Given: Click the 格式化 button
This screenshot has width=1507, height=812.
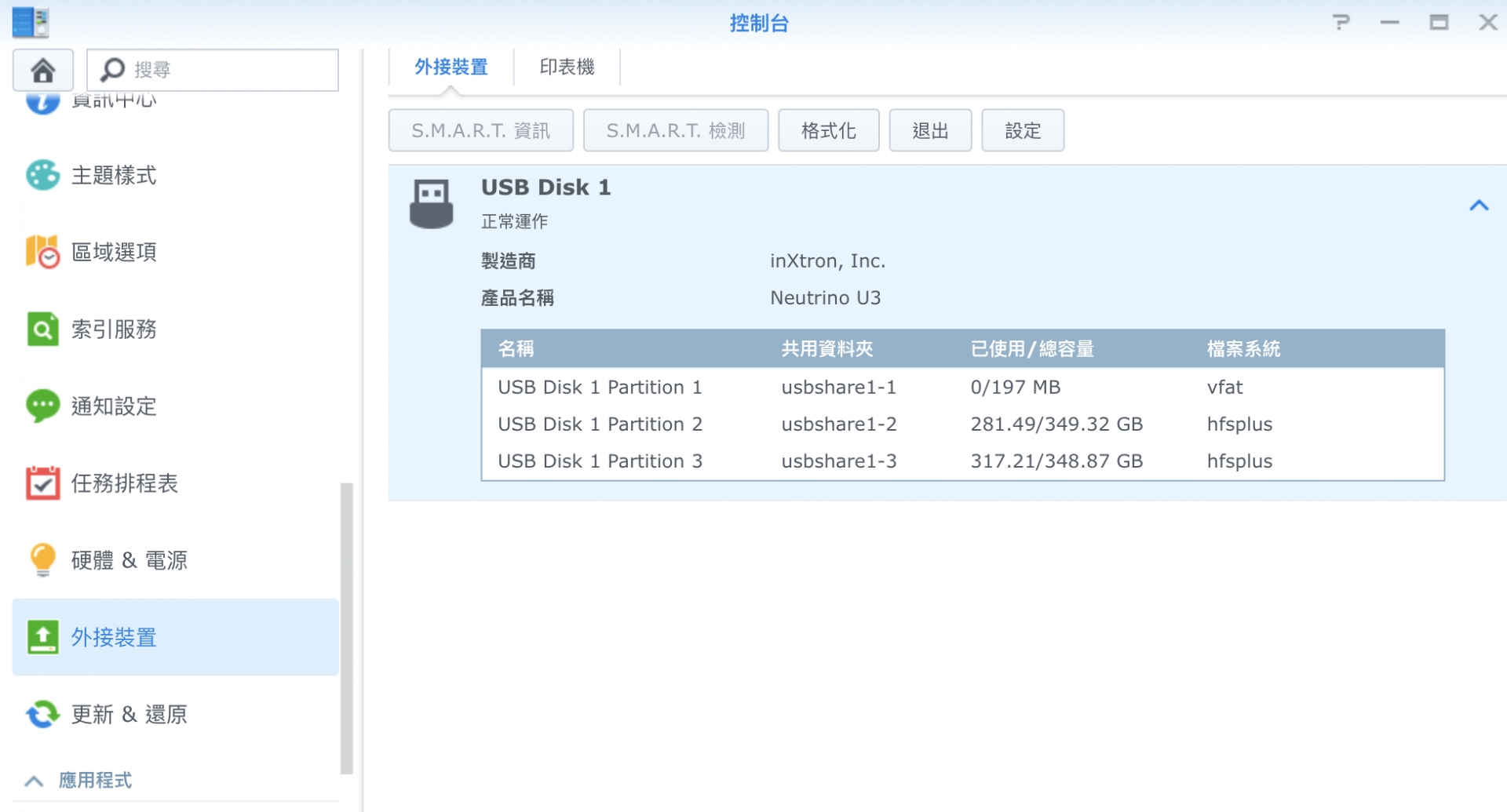Looking at the screenshot, I should pyautogui.click(x=828, y=130).
